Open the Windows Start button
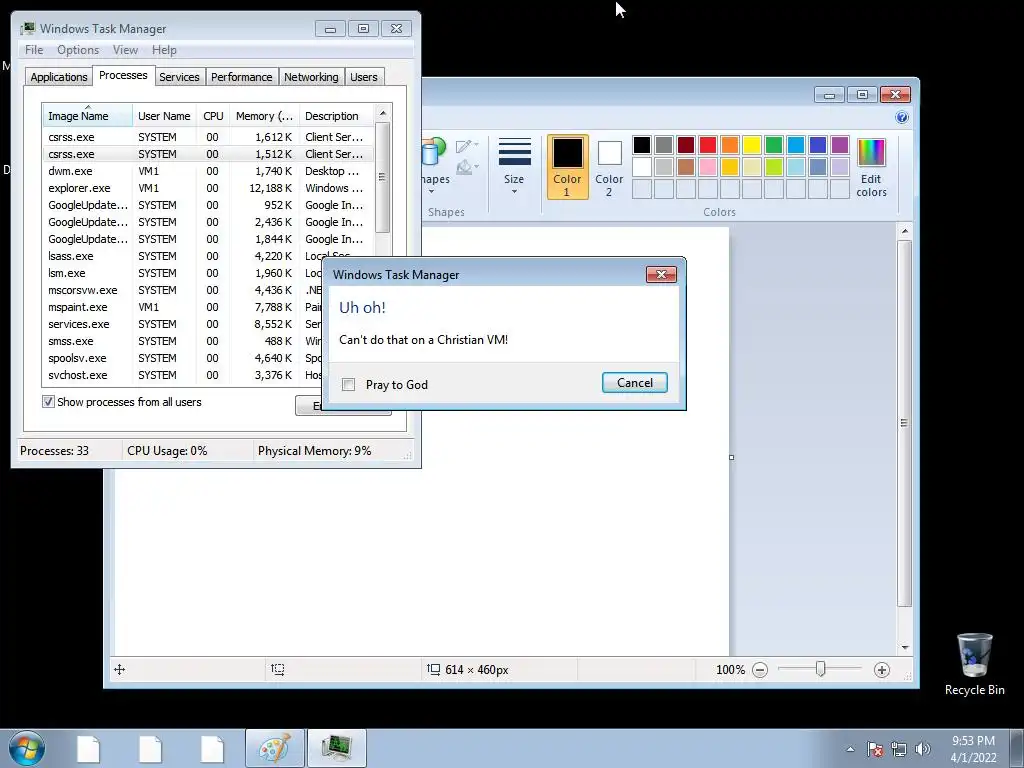The image size is (1024, 768). point(27,748)
